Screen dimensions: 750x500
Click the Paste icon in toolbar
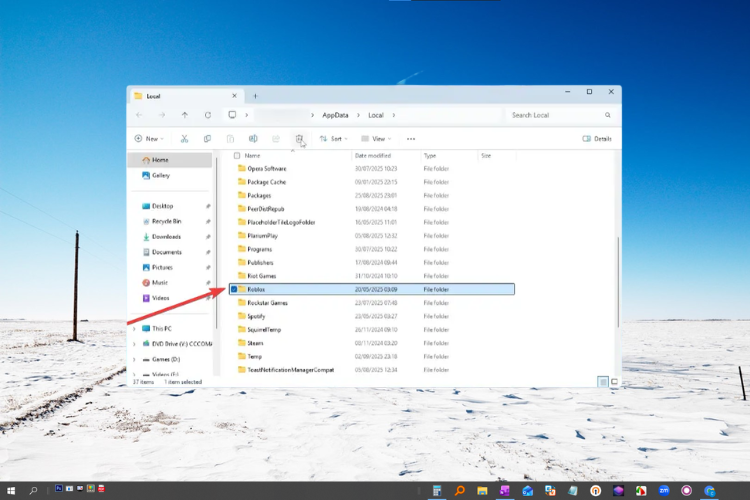tap(230, 139)
